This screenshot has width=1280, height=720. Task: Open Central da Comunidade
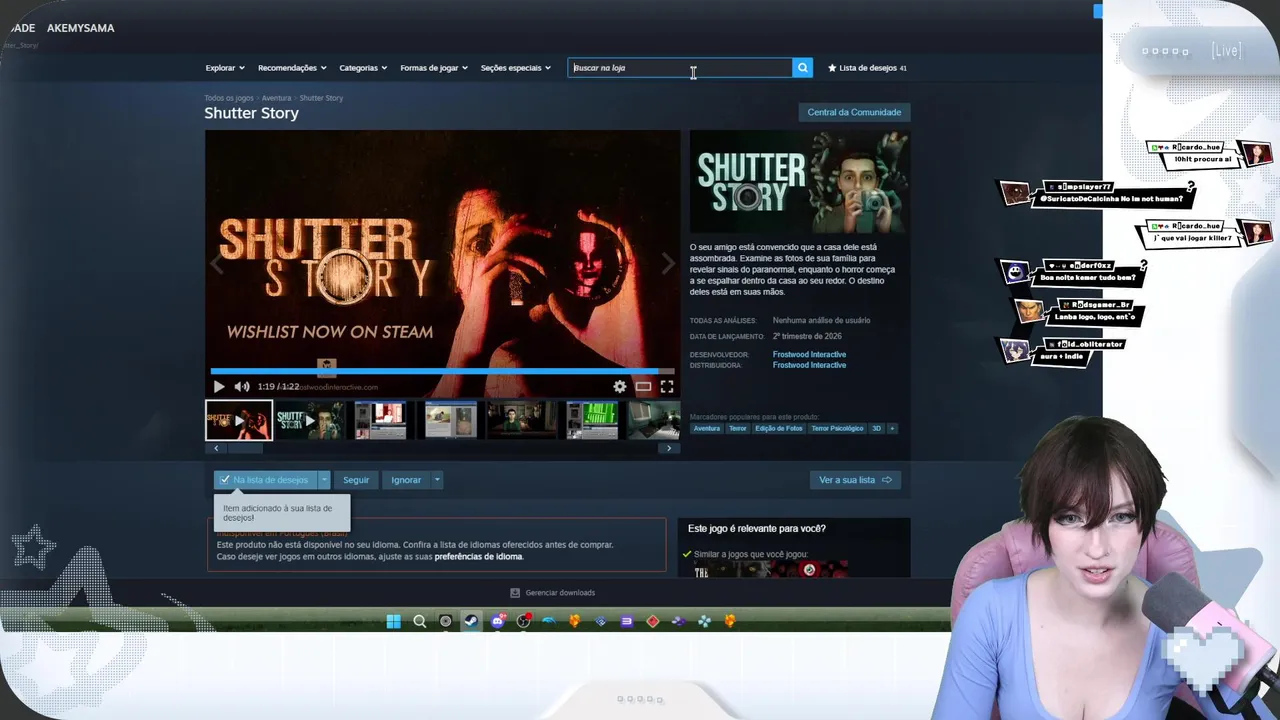click(854, 112)
